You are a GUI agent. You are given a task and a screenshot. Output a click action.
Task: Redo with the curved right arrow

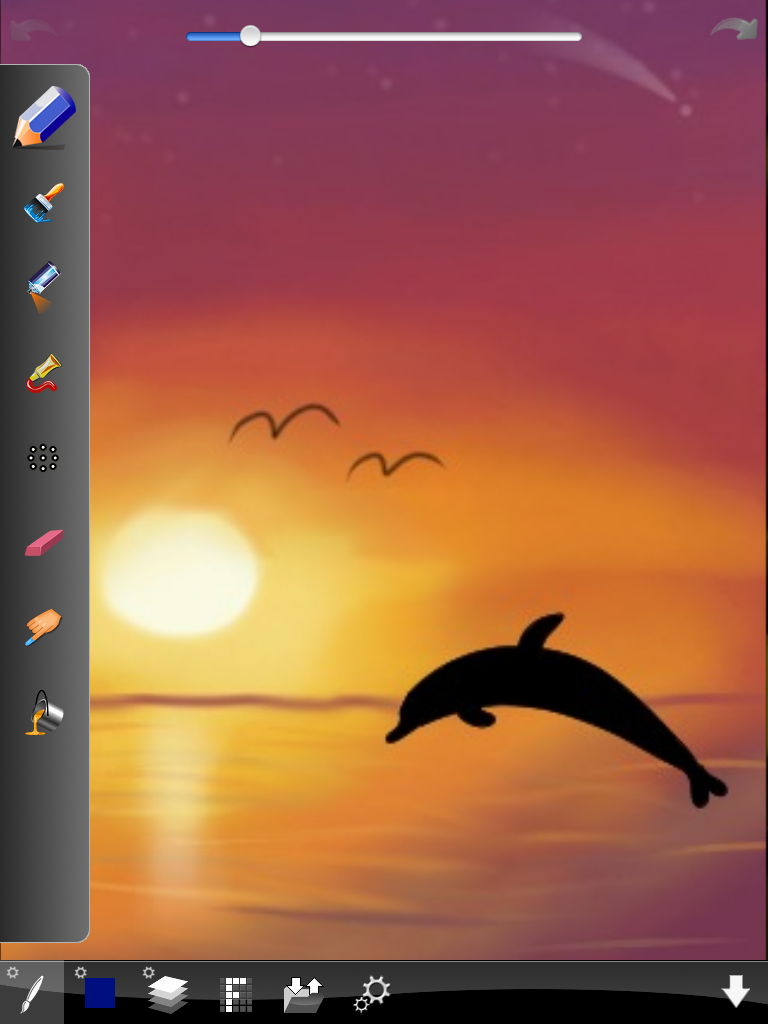tap(734, 29)
